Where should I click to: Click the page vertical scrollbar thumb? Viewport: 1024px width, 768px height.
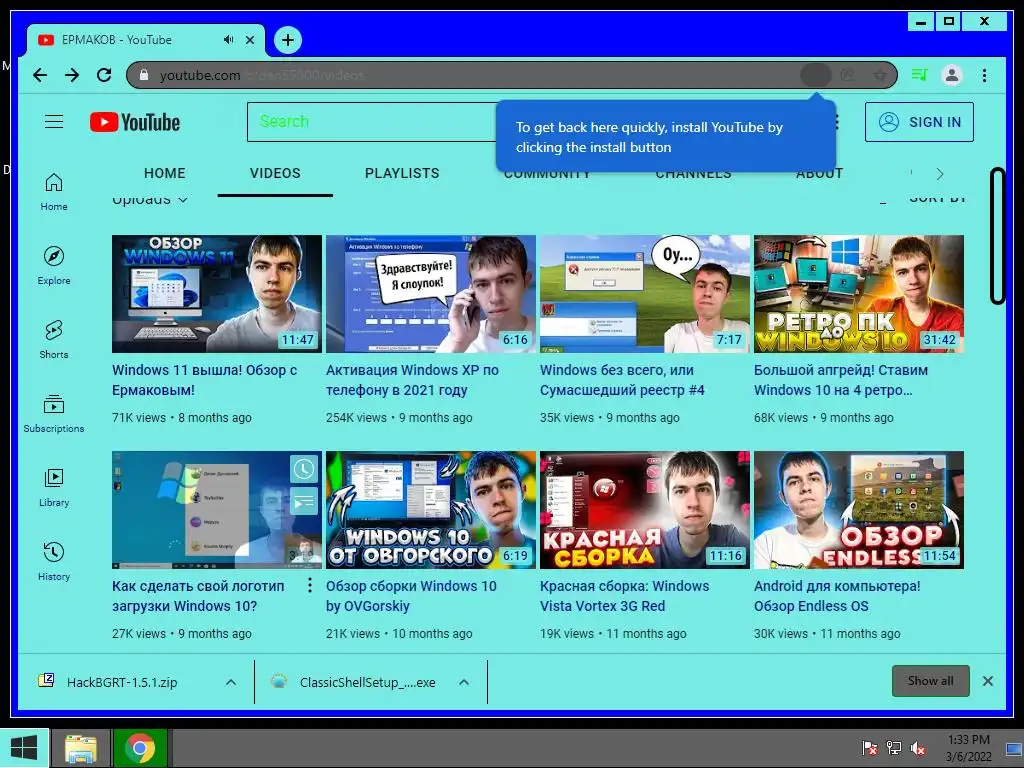pyautogui.click(x=997, y=236)
